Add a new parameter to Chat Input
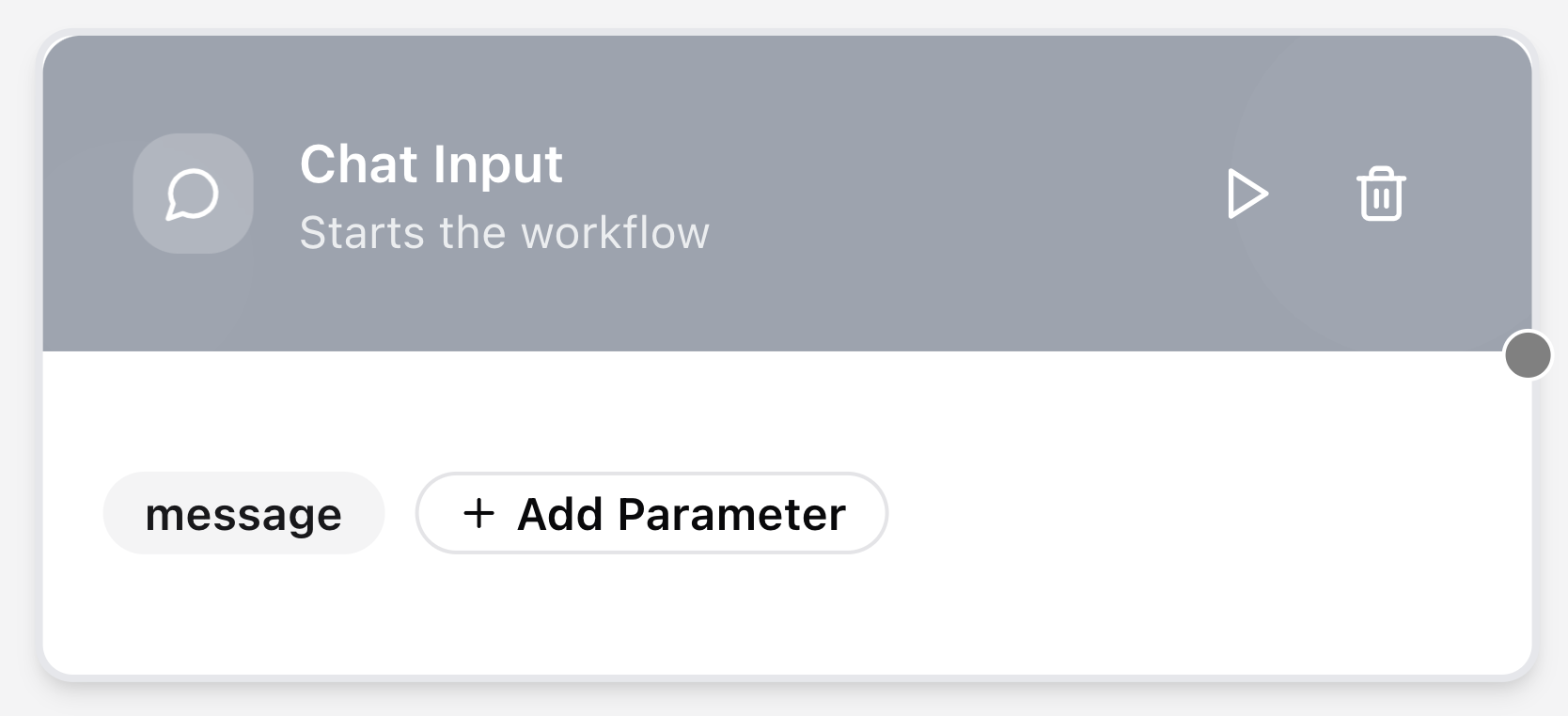This screenshot has width=1568, height=716. pyautogui.click(x=651, y=514)
